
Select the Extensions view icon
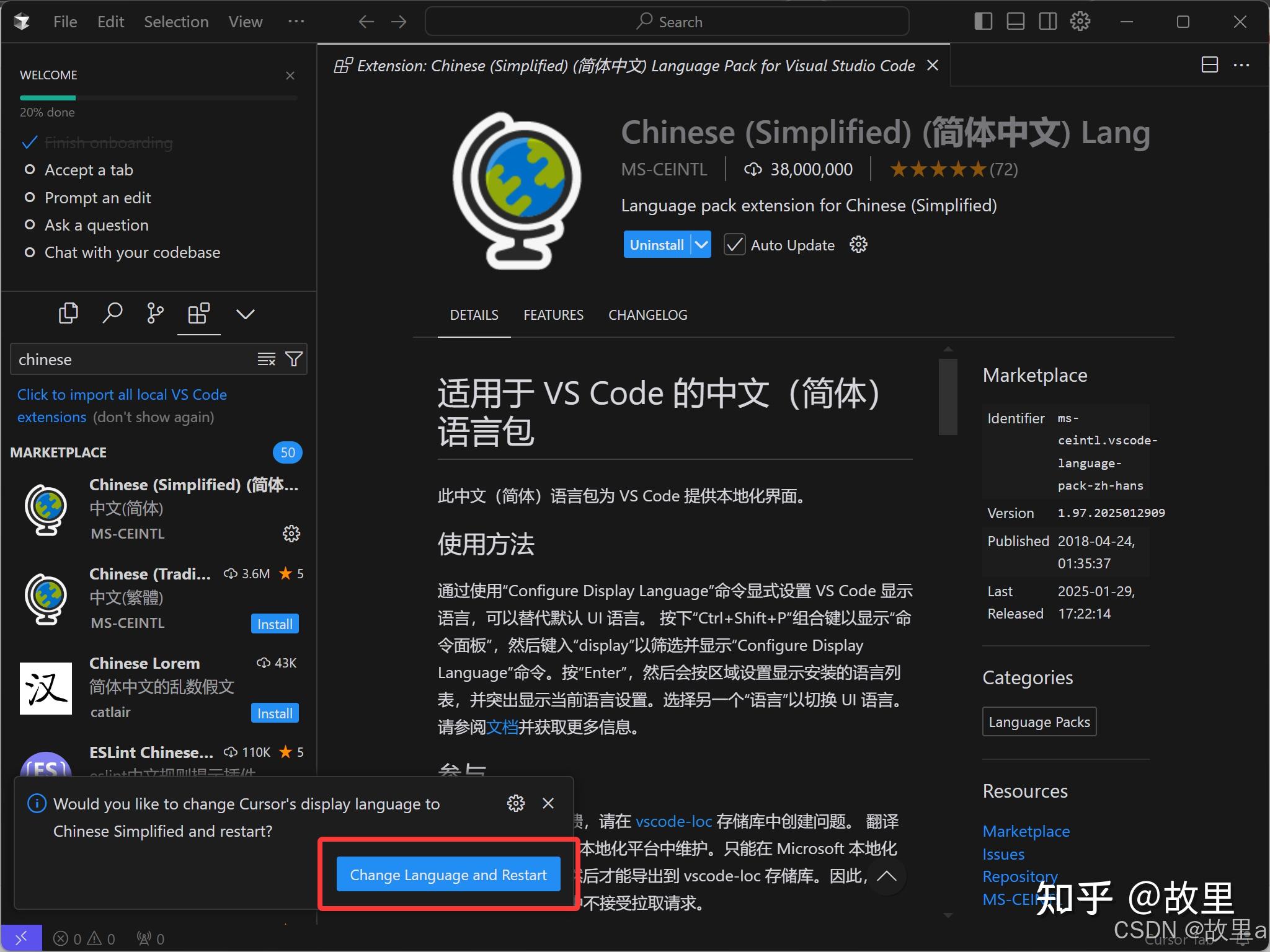[x=198, y=314]
